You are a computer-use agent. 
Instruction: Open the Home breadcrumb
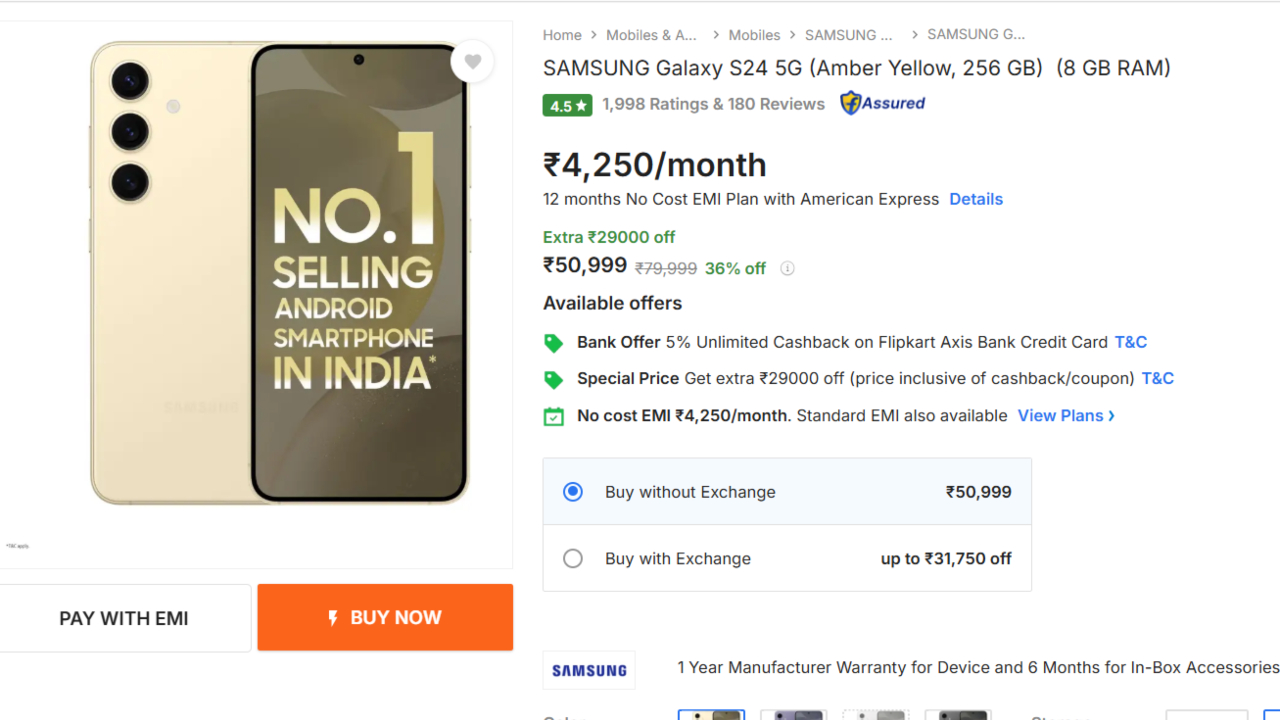(562, 35)
